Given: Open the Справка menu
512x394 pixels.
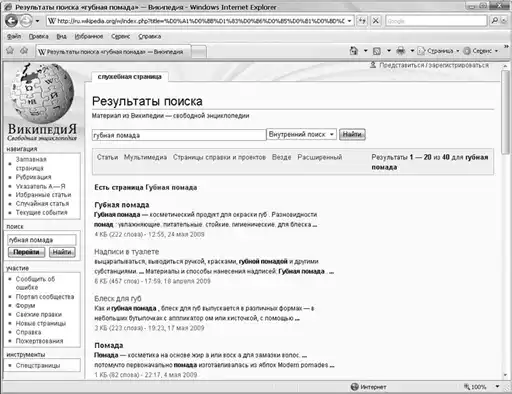Looking at the screenshot, I should tap(150, 36).
